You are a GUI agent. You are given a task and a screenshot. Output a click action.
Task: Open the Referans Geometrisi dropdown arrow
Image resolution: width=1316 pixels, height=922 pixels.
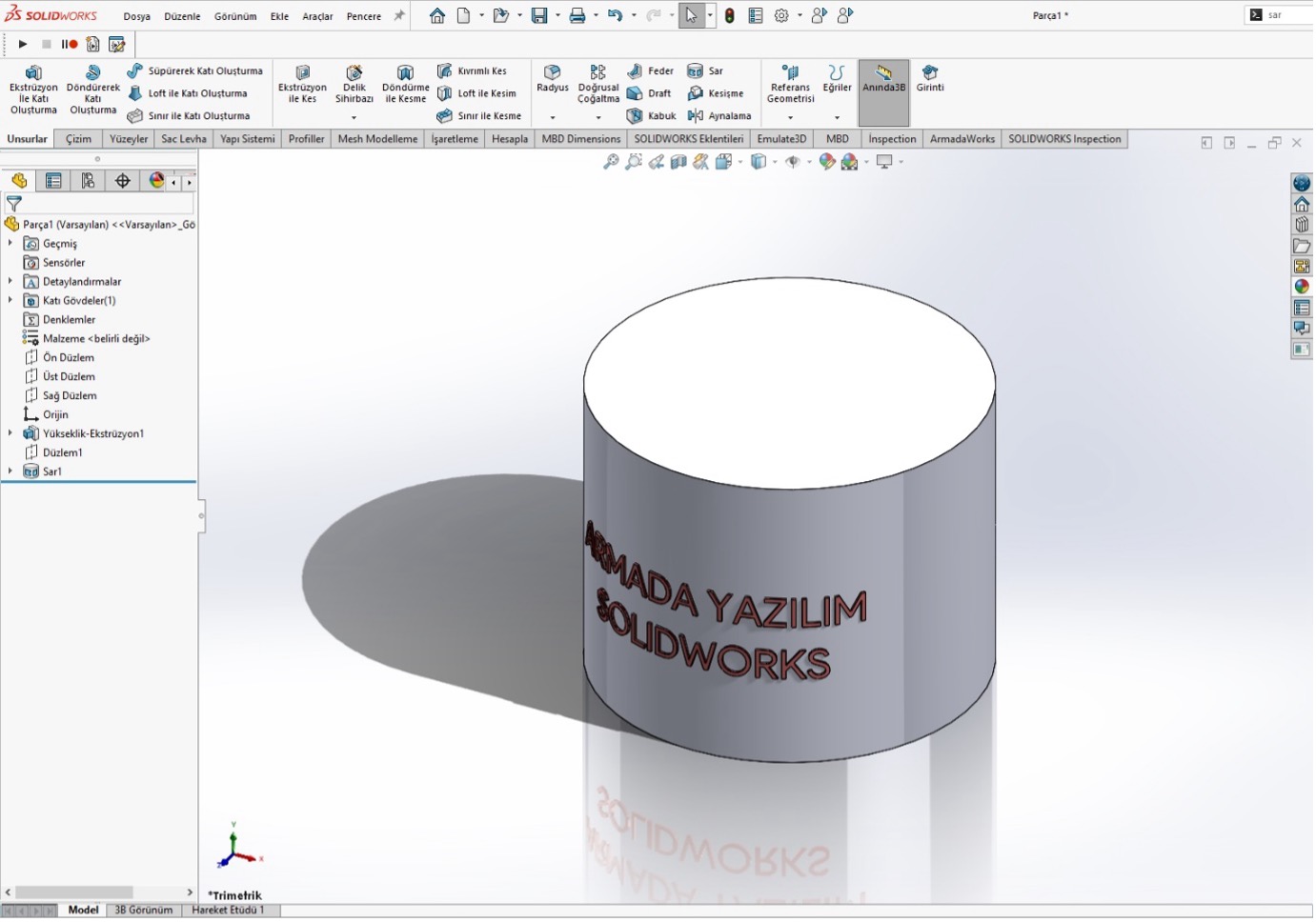790,117
